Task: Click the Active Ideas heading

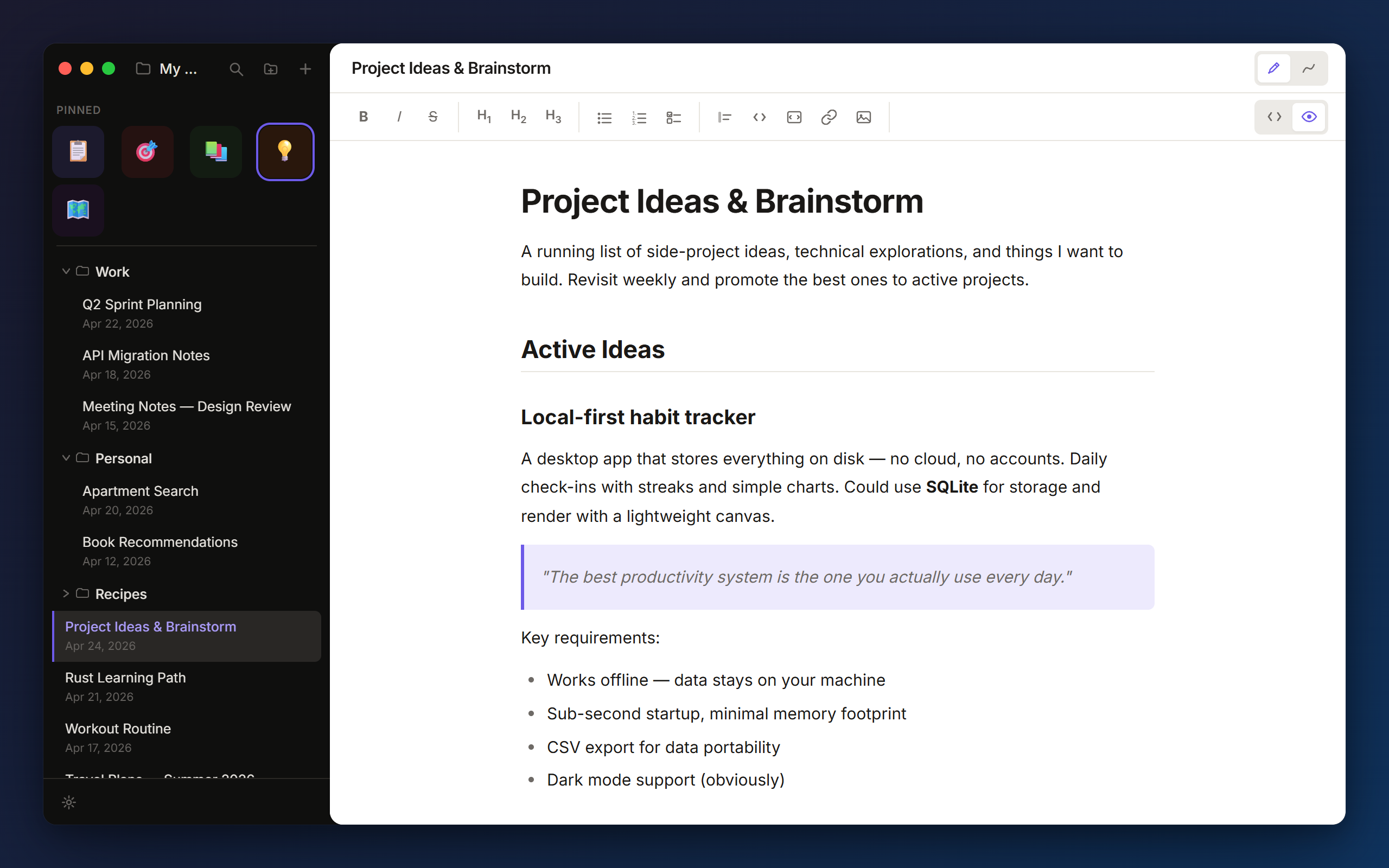Action: point(592,349)
